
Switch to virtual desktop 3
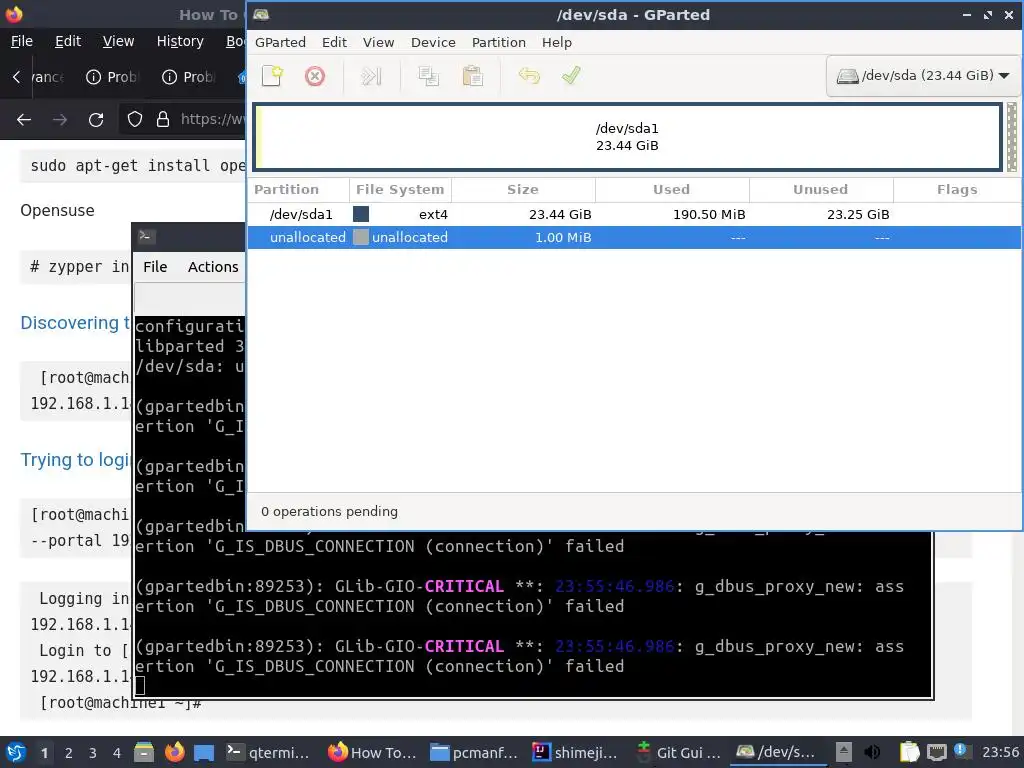coord(93,753)
